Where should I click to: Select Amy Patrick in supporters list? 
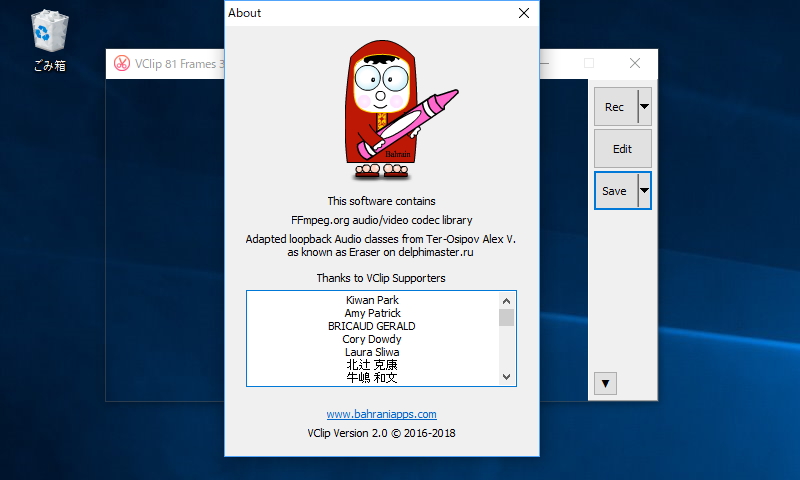coord(372,313)
